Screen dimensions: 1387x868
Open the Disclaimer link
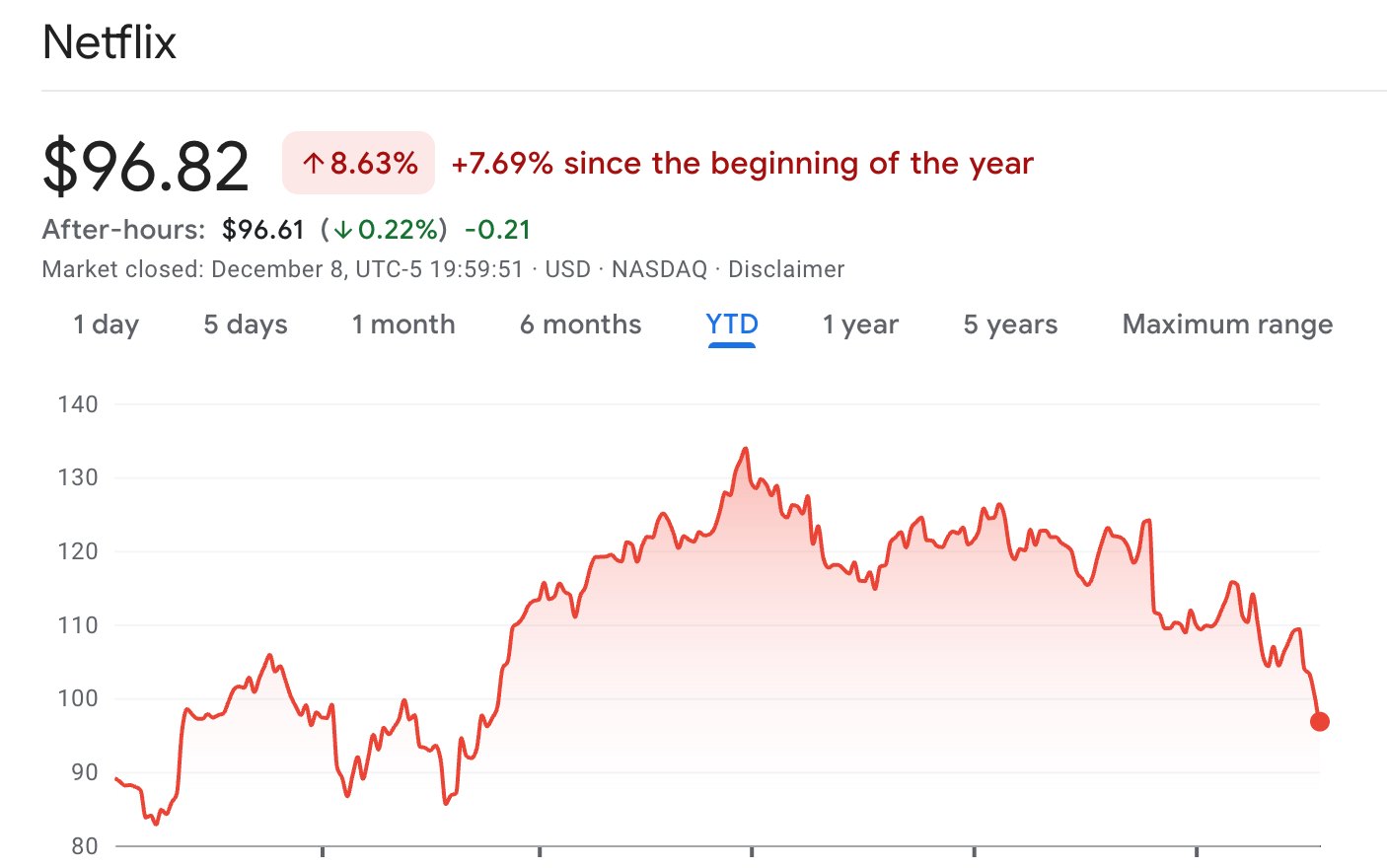786,269
